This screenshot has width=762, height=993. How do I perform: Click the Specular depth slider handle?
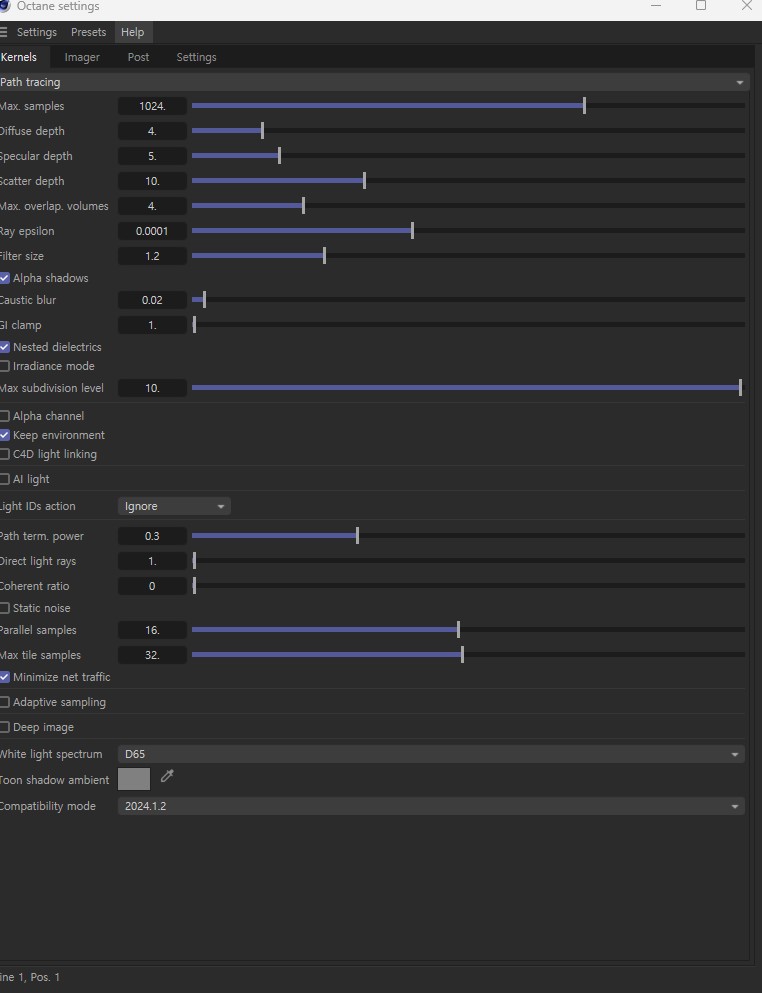click(279, 156)
